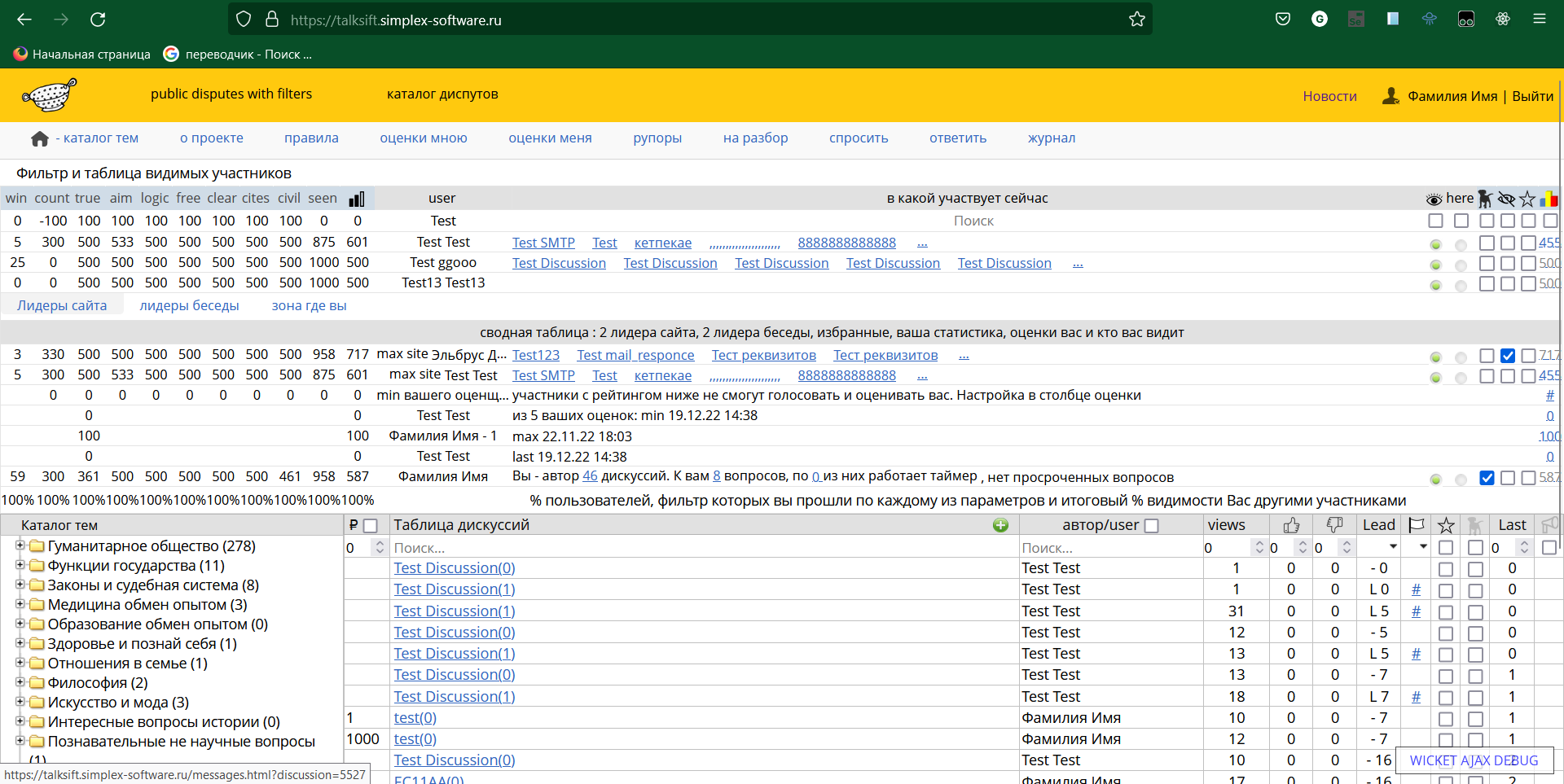Image resolution: width=1564 pixels, height=784 pixels.
Task: Open 'о проекте' menu item
Action: [x=212, y=138]
